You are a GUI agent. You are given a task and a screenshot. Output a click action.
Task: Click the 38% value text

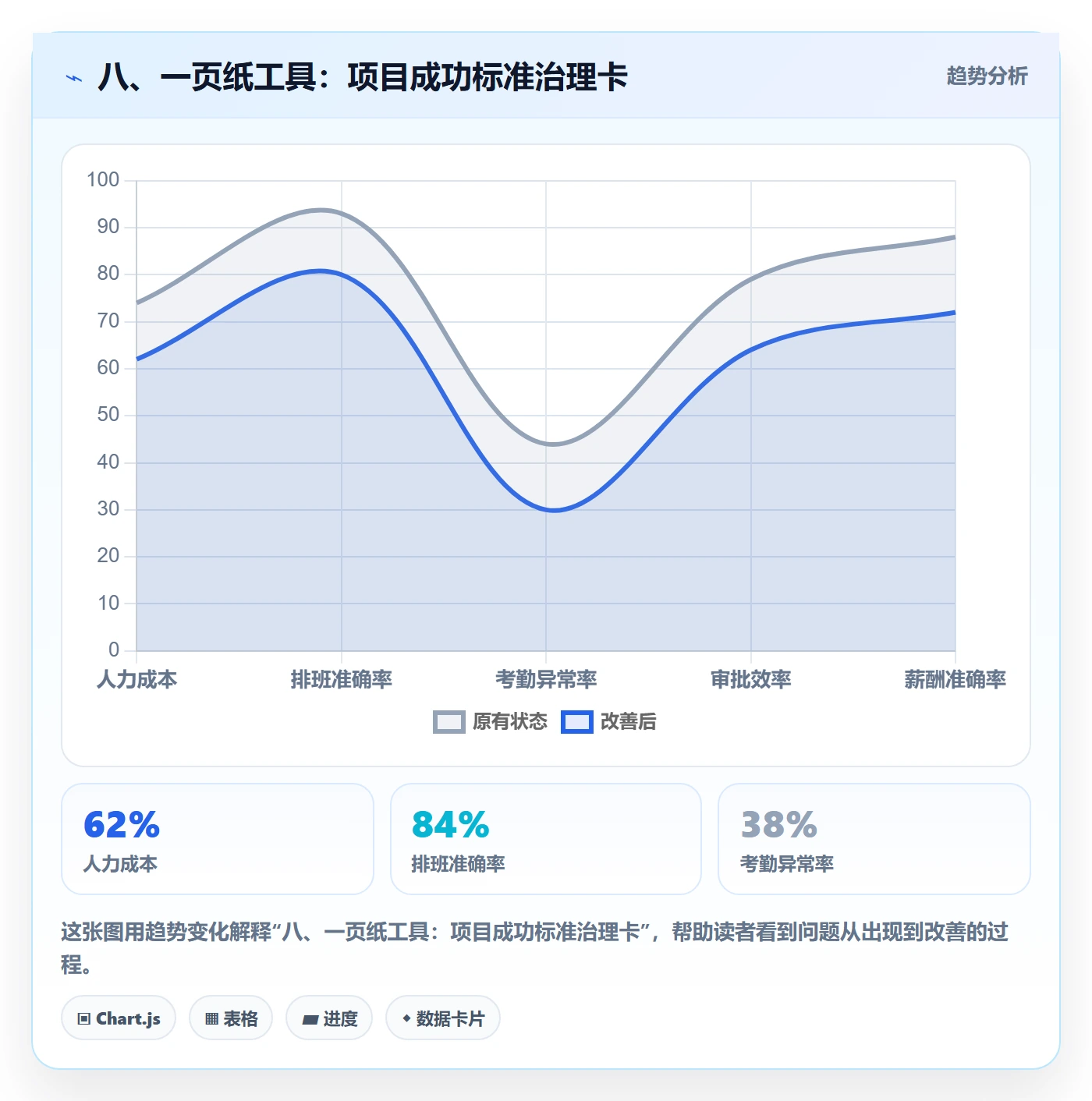pyautogui.click(x=779, y=824)
